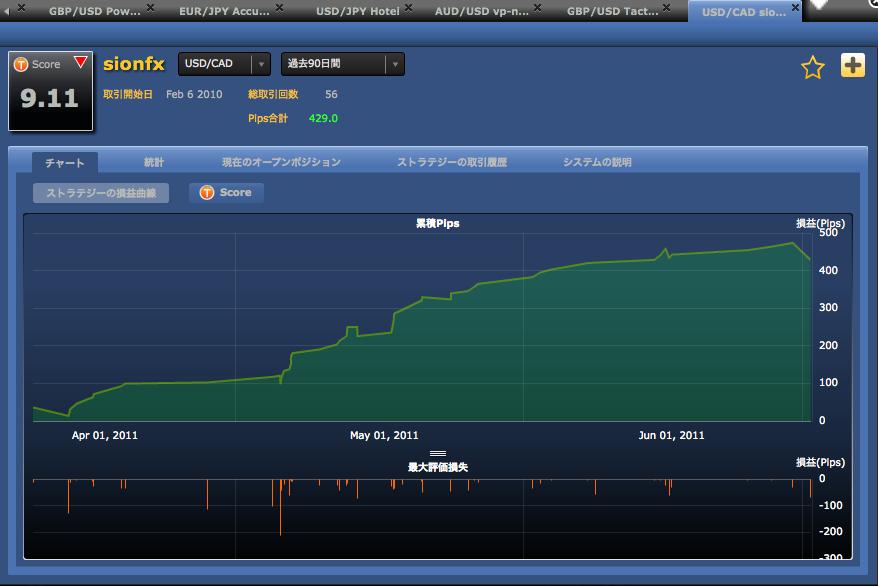
Task: Open the USD/CAD currency pair dropdown
Action: click(224, 64)
